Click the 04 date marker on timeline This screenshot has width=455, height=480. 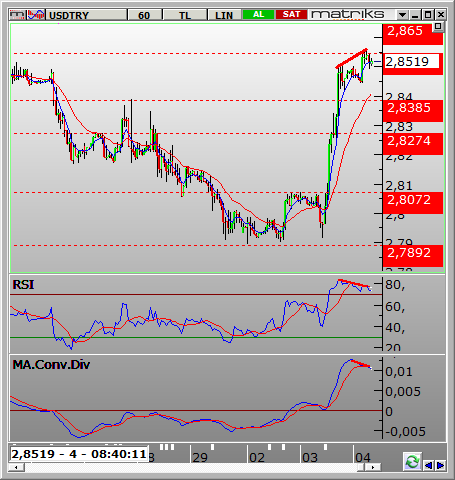[x=363, y=457]
